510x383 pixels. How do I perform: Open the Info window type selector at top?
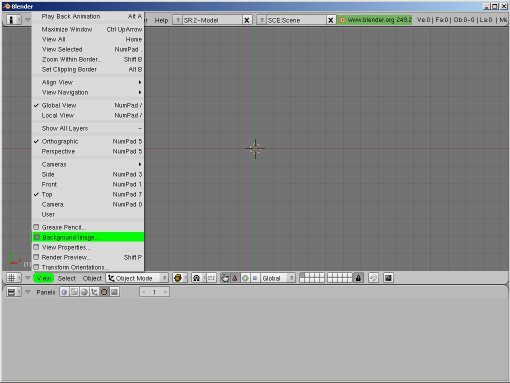coord(14,20)
